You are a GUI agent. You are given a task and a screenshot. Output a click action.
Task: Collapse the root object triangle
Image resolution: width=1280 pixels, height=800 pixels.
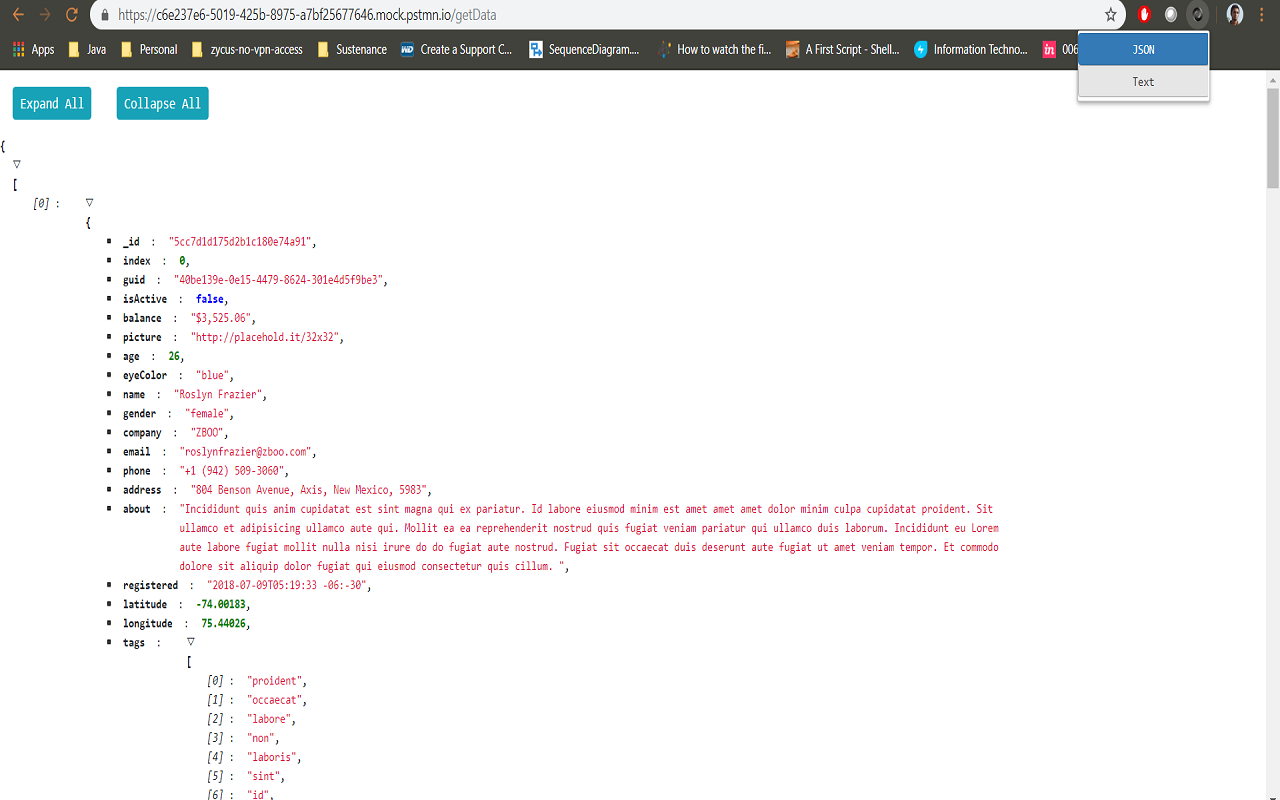[x=17, y=164]
